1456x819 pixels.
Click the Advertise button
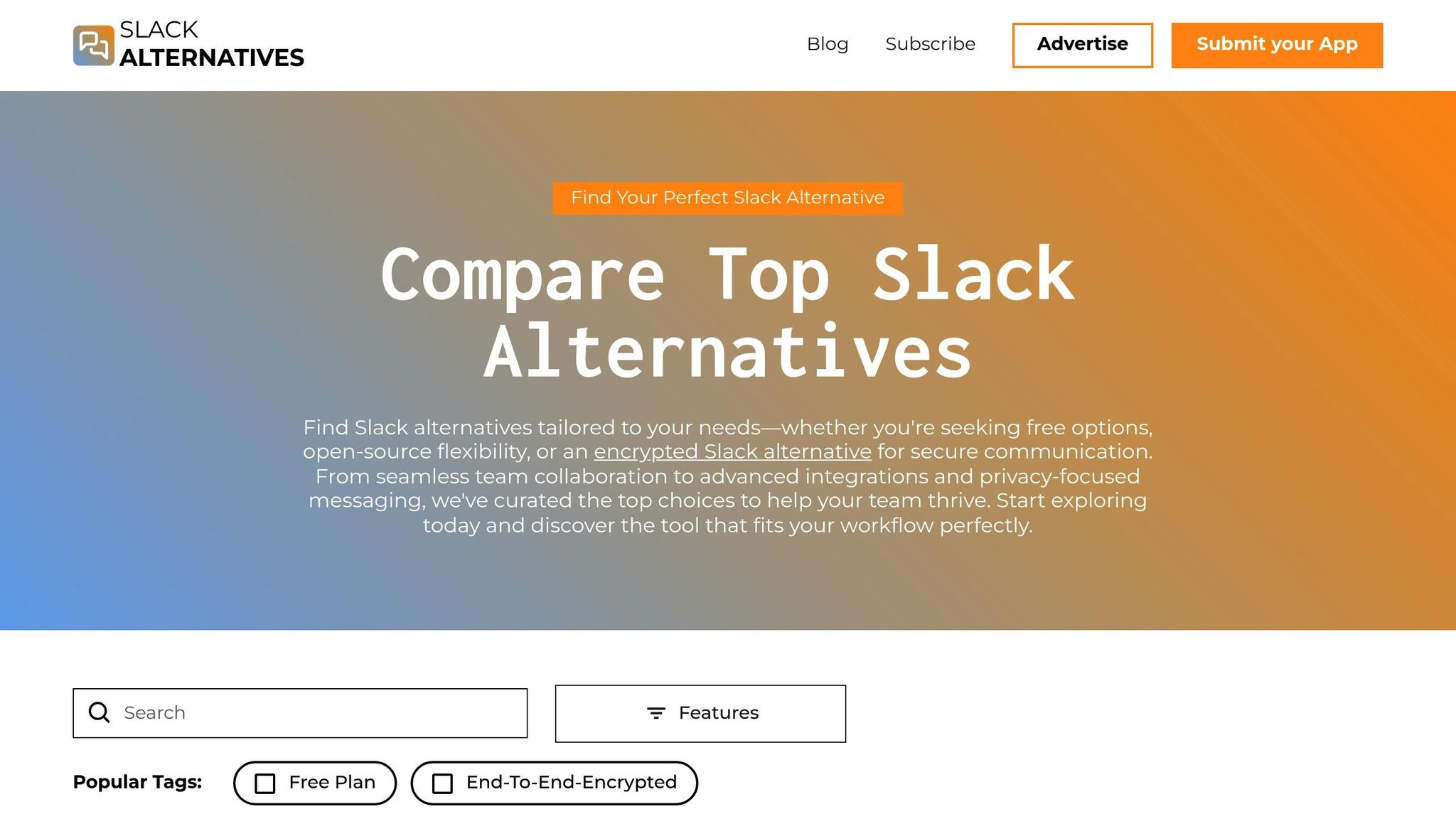click(1082, 44)
